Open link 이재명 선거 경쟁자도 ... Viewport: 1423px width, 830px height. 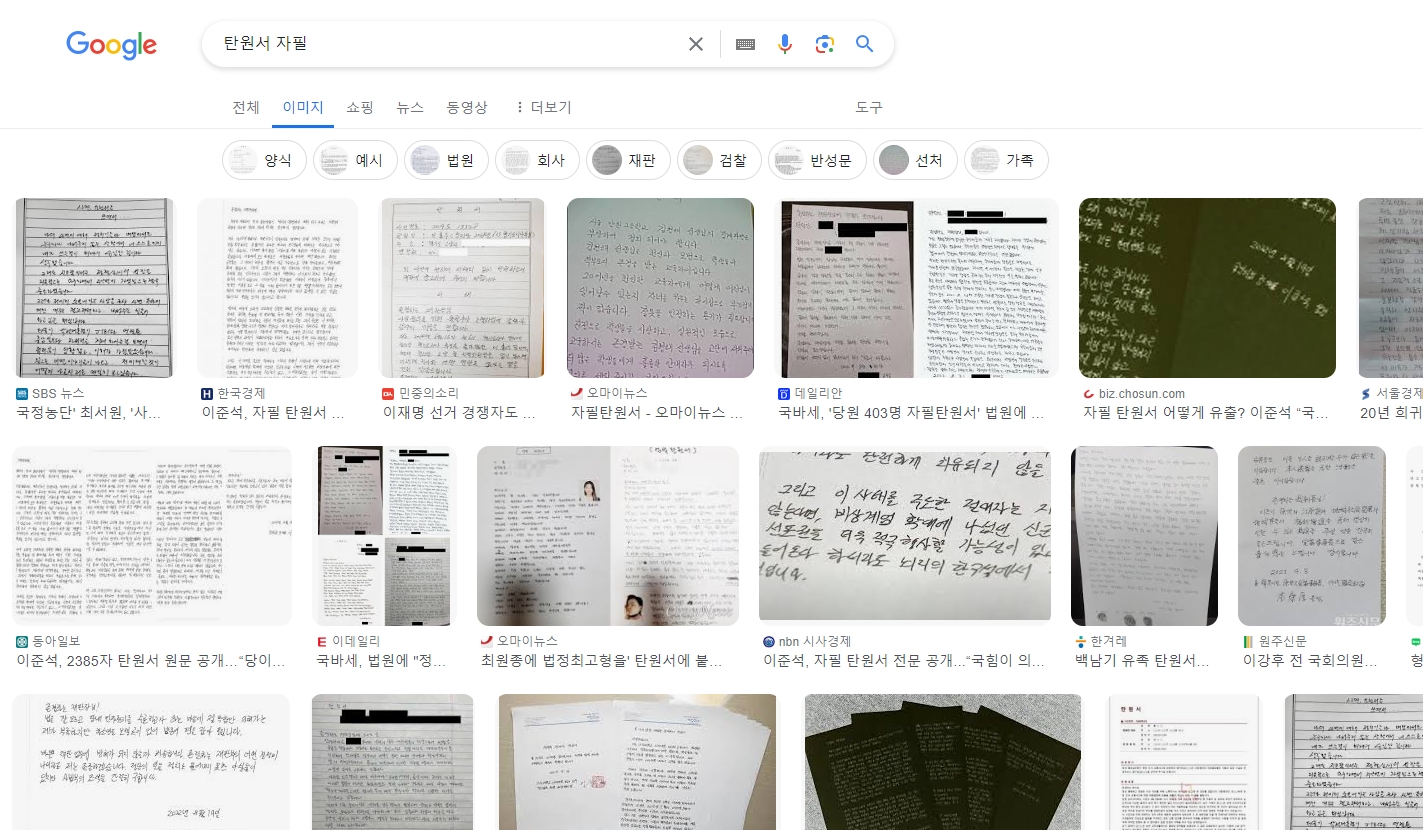459,413
